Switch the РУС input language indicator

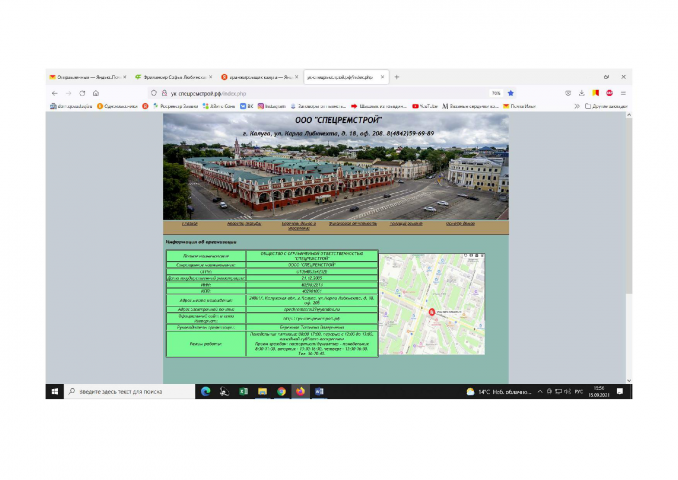pyautogui.click(x=579, y=392)
